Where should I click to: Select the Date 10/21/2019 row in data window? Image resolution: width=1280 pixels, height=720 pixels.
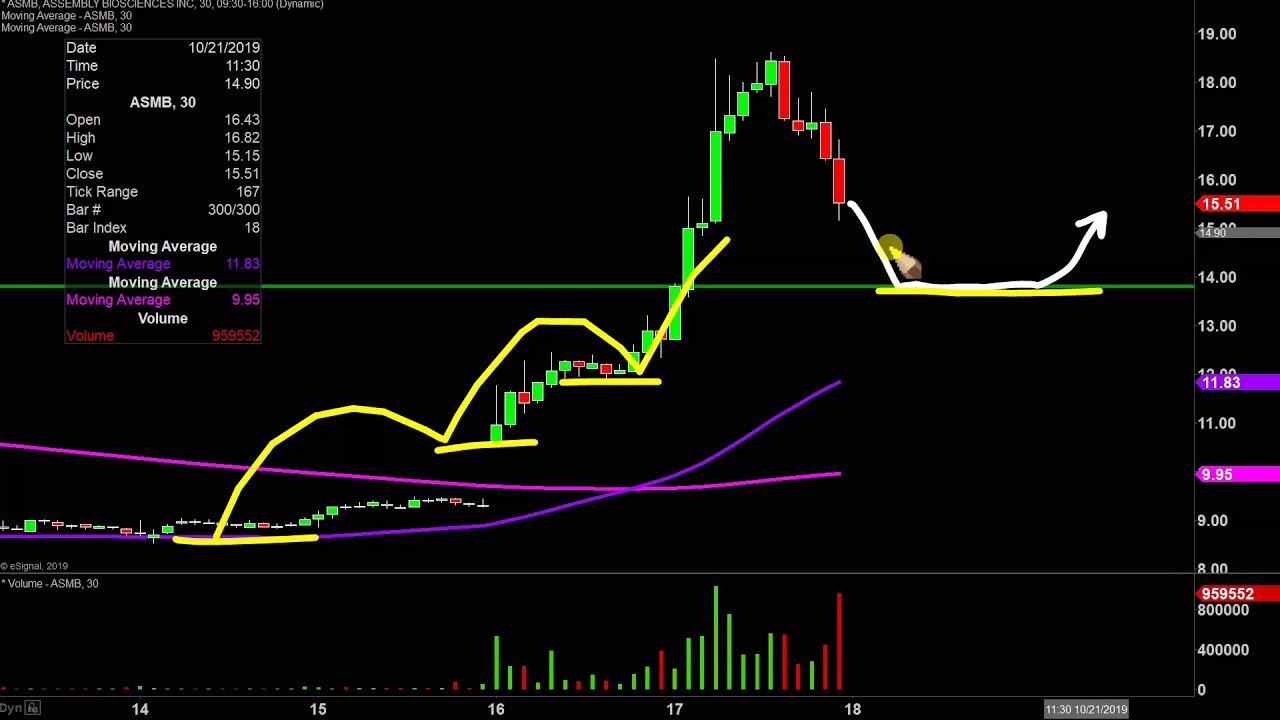pyautogui.click(x=163, y=48)
